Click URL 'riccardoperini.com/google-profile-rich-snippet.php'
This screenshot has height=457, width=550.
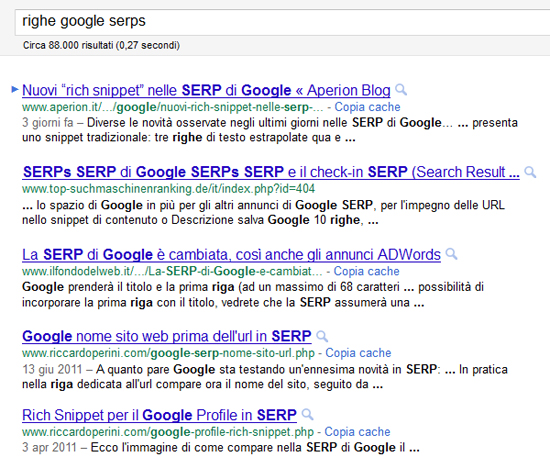pos(168,432)
